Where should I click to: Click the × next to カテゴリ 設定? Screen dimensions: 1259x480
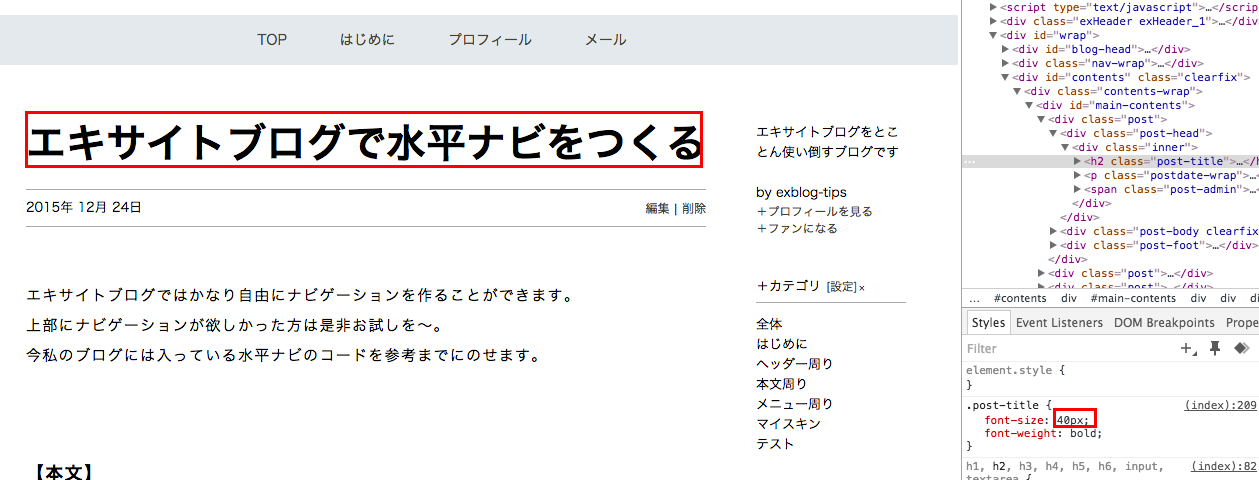pyautogui.click(x=862, y=288)
